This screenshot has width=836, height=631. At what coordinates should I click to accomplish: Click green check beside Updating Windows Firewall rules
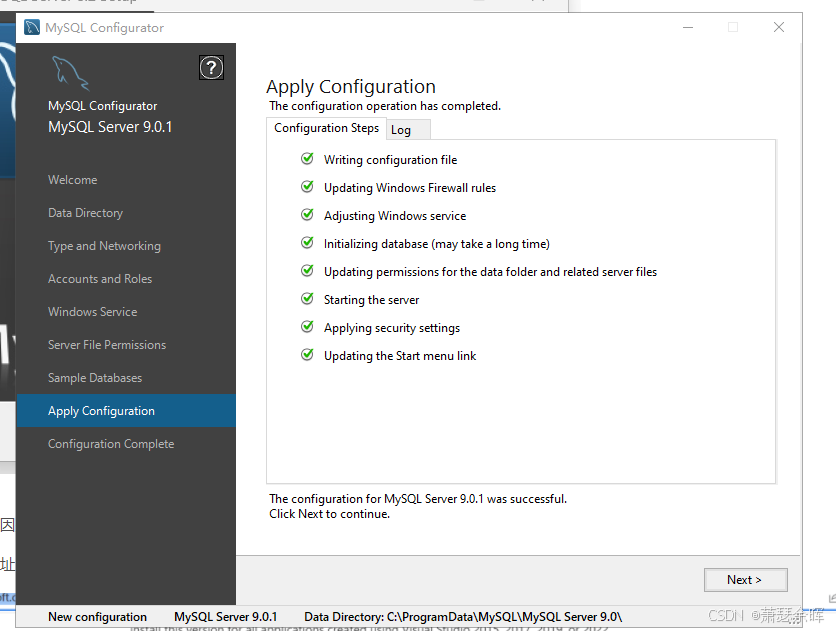[307, 187]
